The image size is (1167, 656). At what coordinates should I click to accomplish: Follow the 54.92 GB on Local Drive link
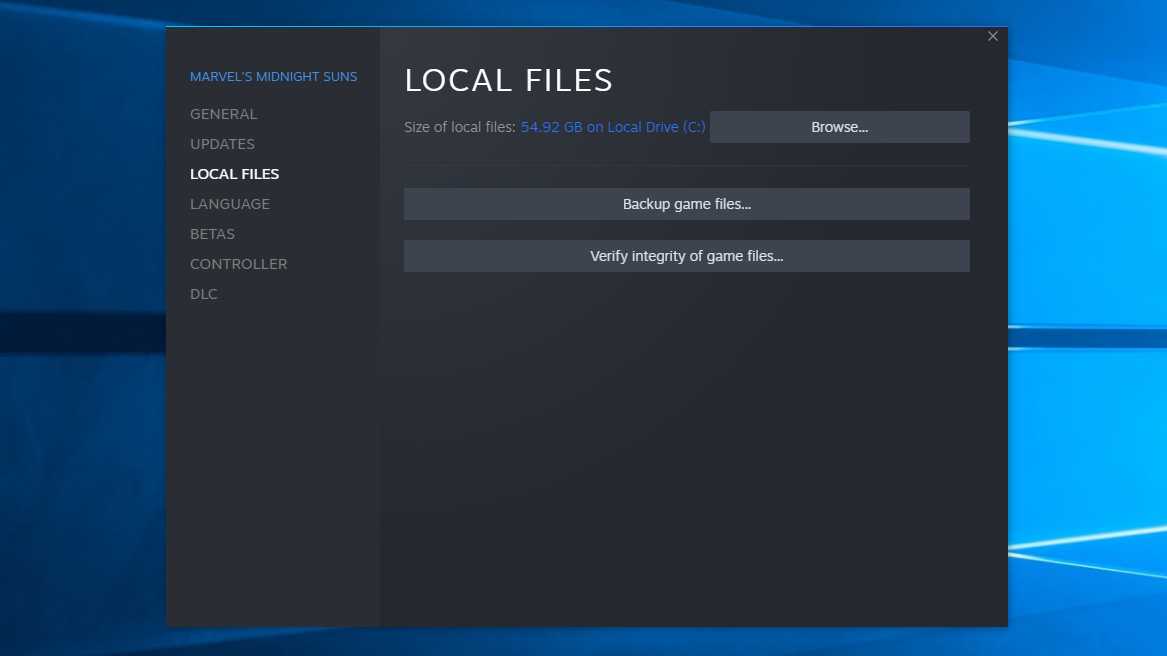pos(612,126)
